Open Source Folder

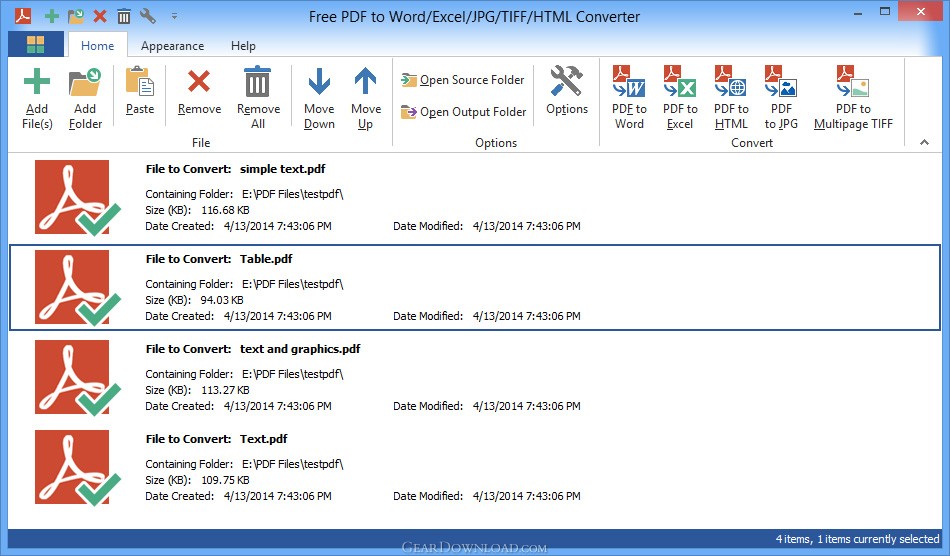[463, 80]
